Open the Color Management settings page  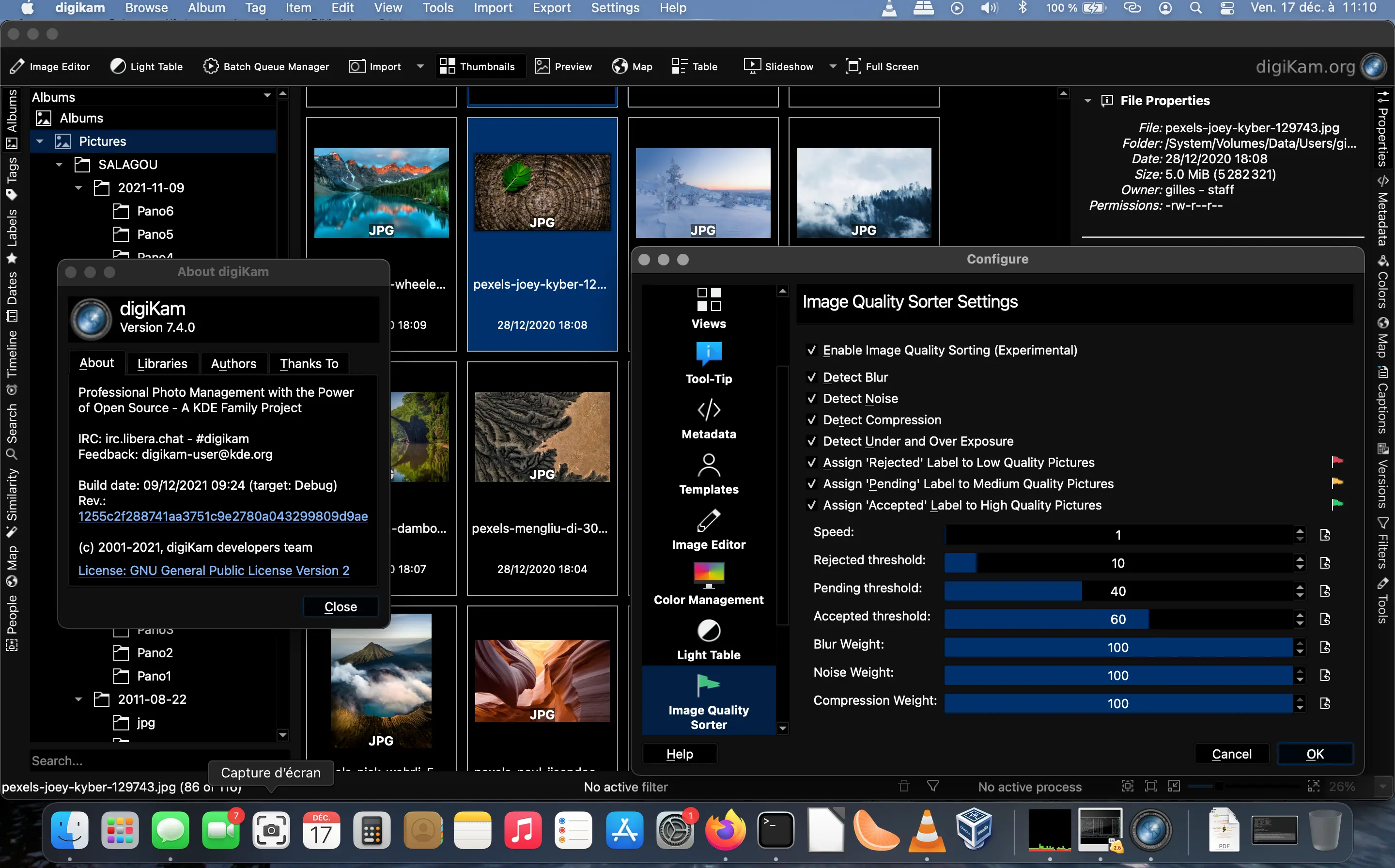click(709, 583)
